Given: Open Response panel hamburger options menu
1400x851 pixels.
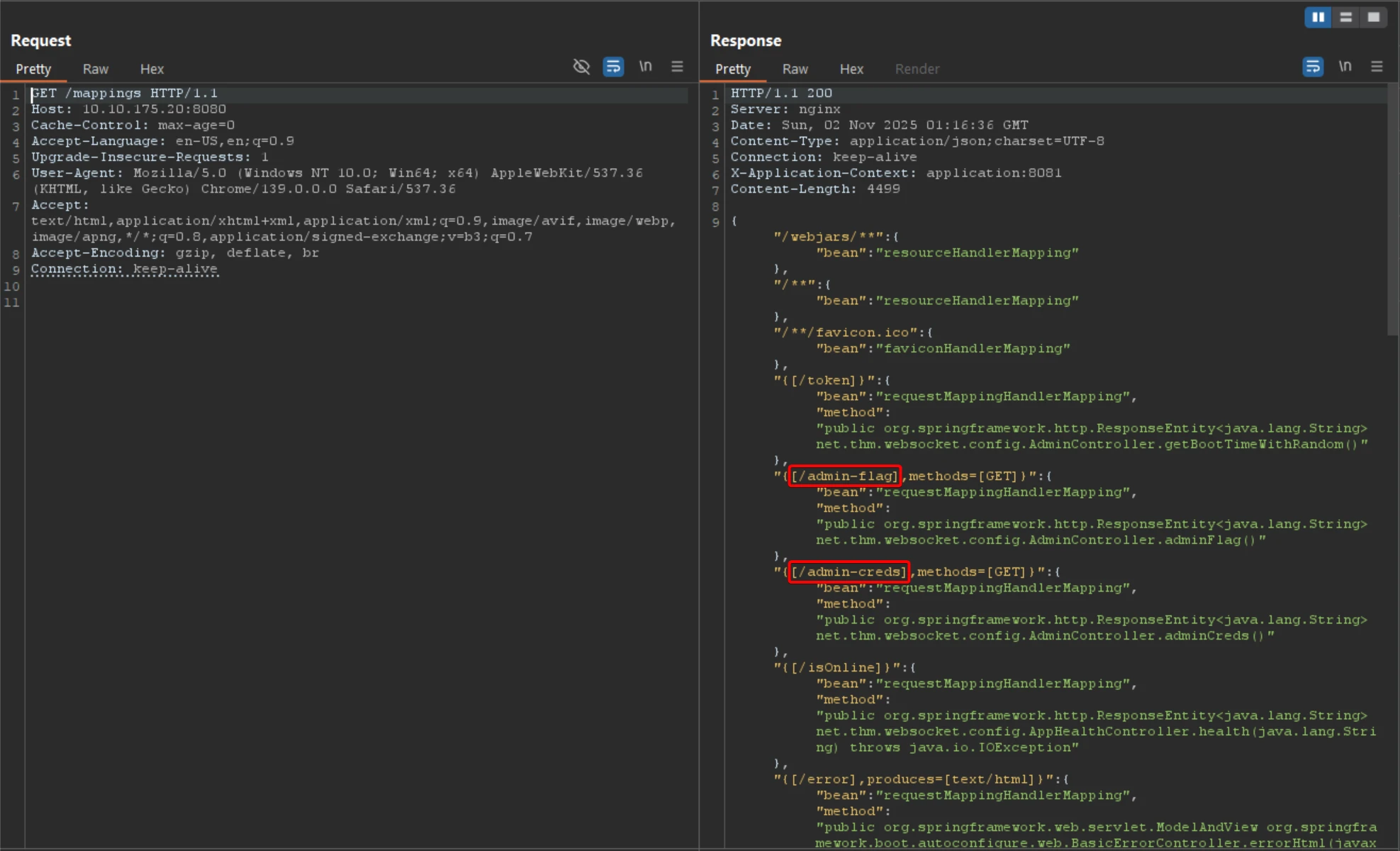Looking at the screenshot, I should click(x=1377, y=67).
